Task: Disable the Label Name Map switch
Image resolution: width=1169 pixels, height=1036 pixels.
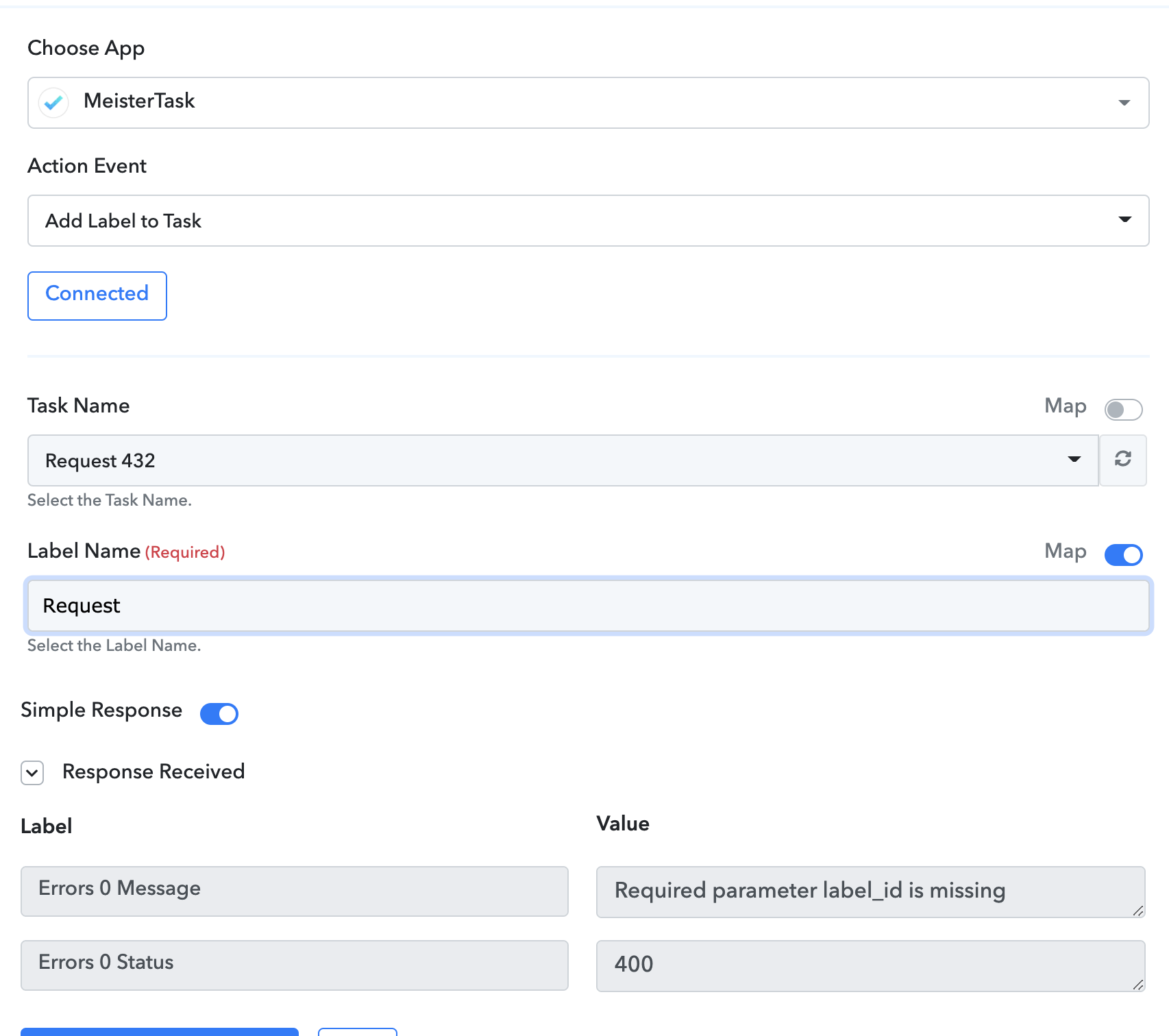Action: pyautogui.click(x=1124, y=554)
